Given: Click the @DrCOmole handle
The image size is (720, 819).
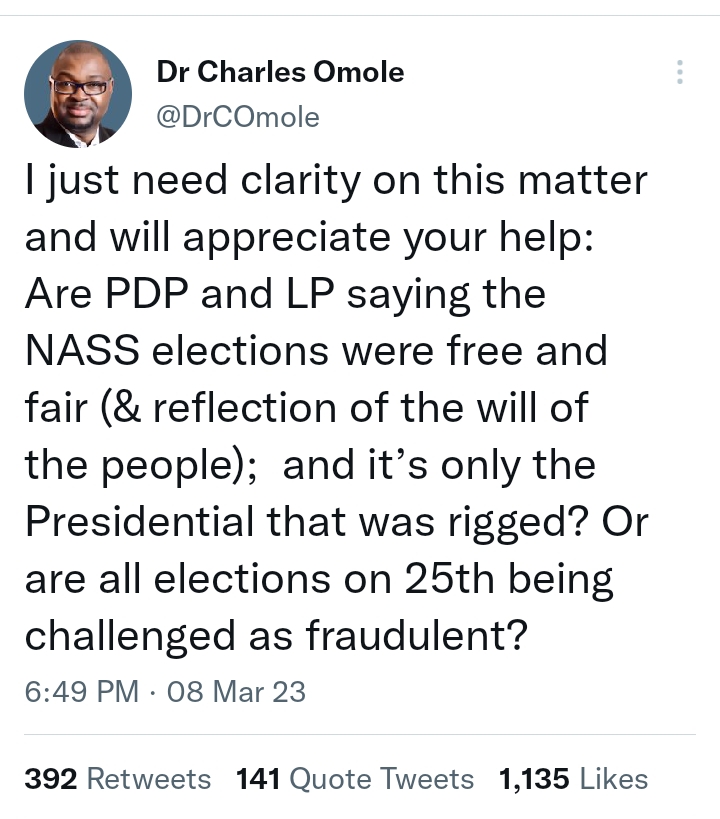Looking at the screenshot, I should 238,117.
